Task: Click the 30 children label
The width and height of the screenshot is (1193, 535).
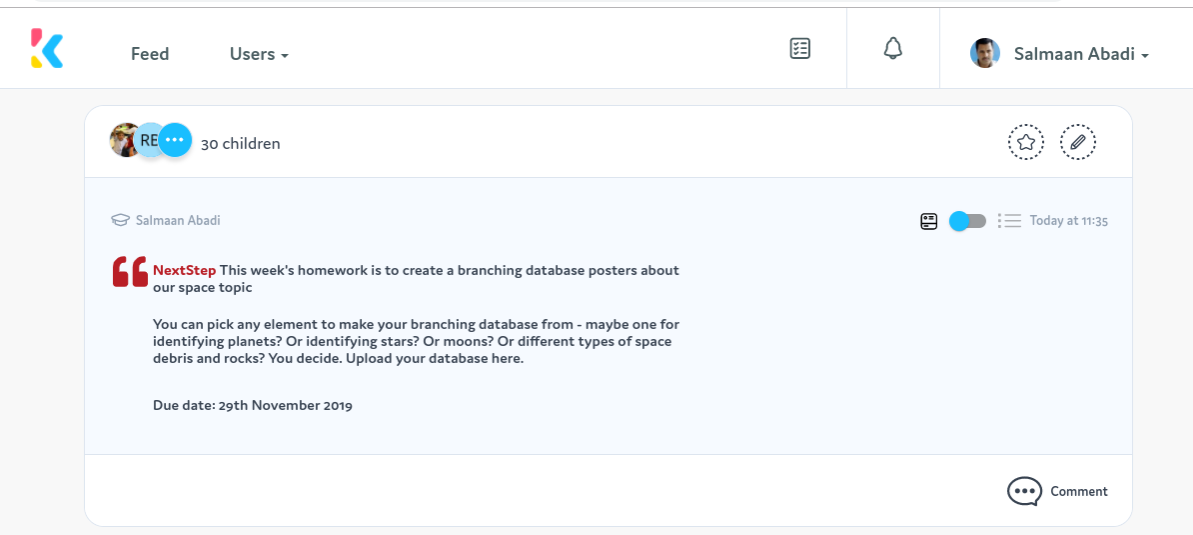Action: (x=240, y=143)
